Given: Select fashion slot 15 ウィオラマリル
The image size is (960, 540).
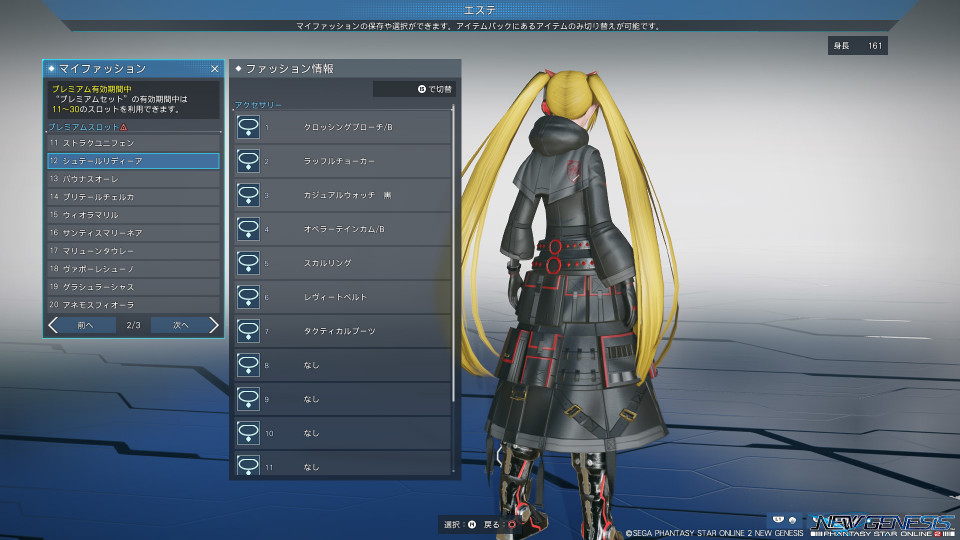Looking at the screenshot, I should 133,215.
